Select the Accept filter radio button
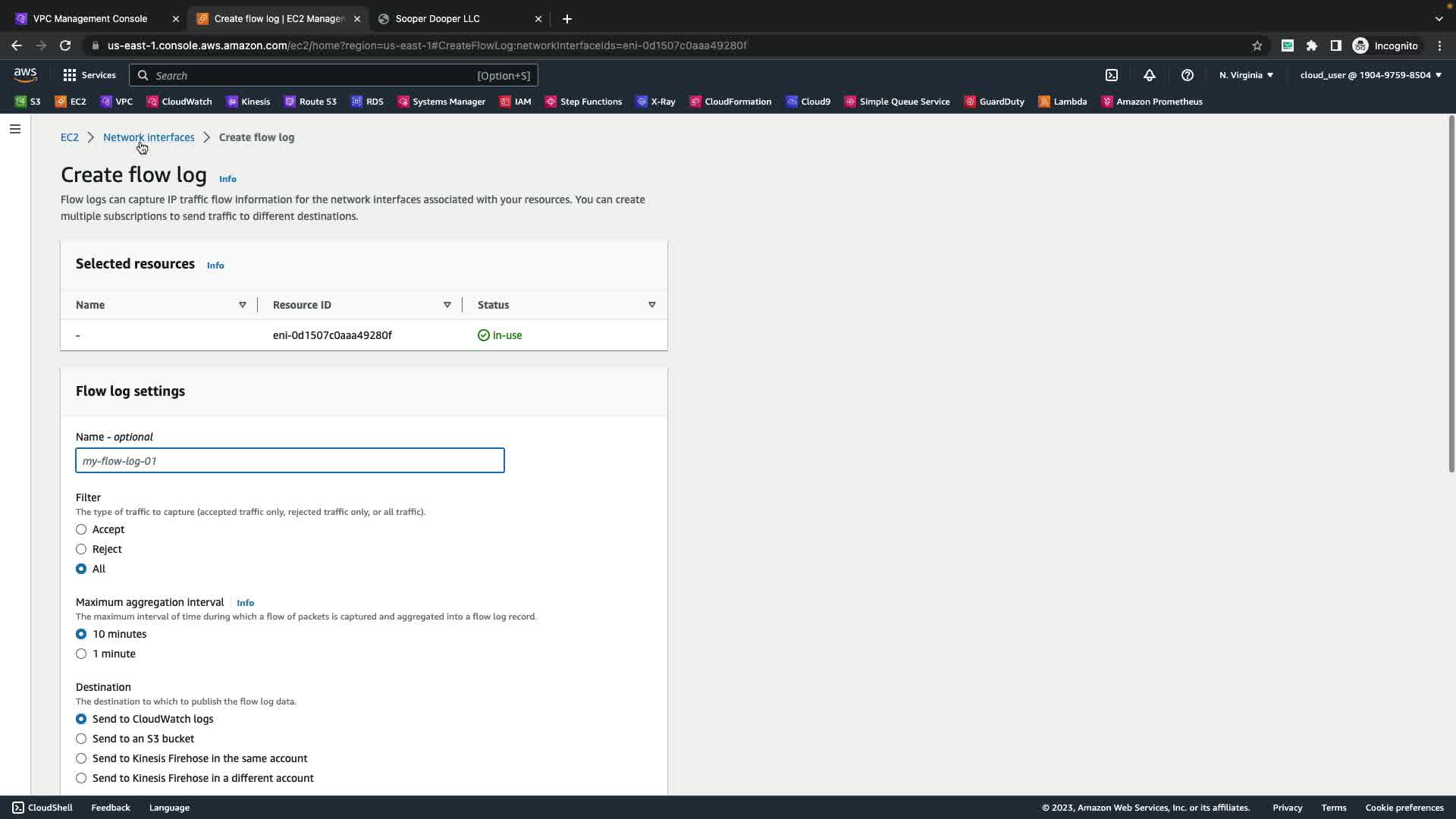1456x819 pixels. [81, 529]
